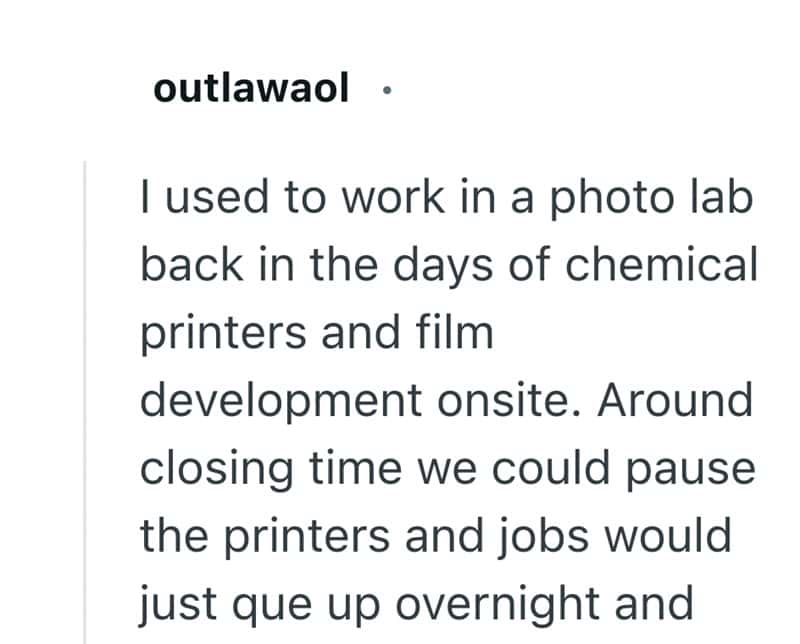Viewport: 800px width, 644px height.
Task: Click the word "pause" in the comment
Action: (690, 471)
